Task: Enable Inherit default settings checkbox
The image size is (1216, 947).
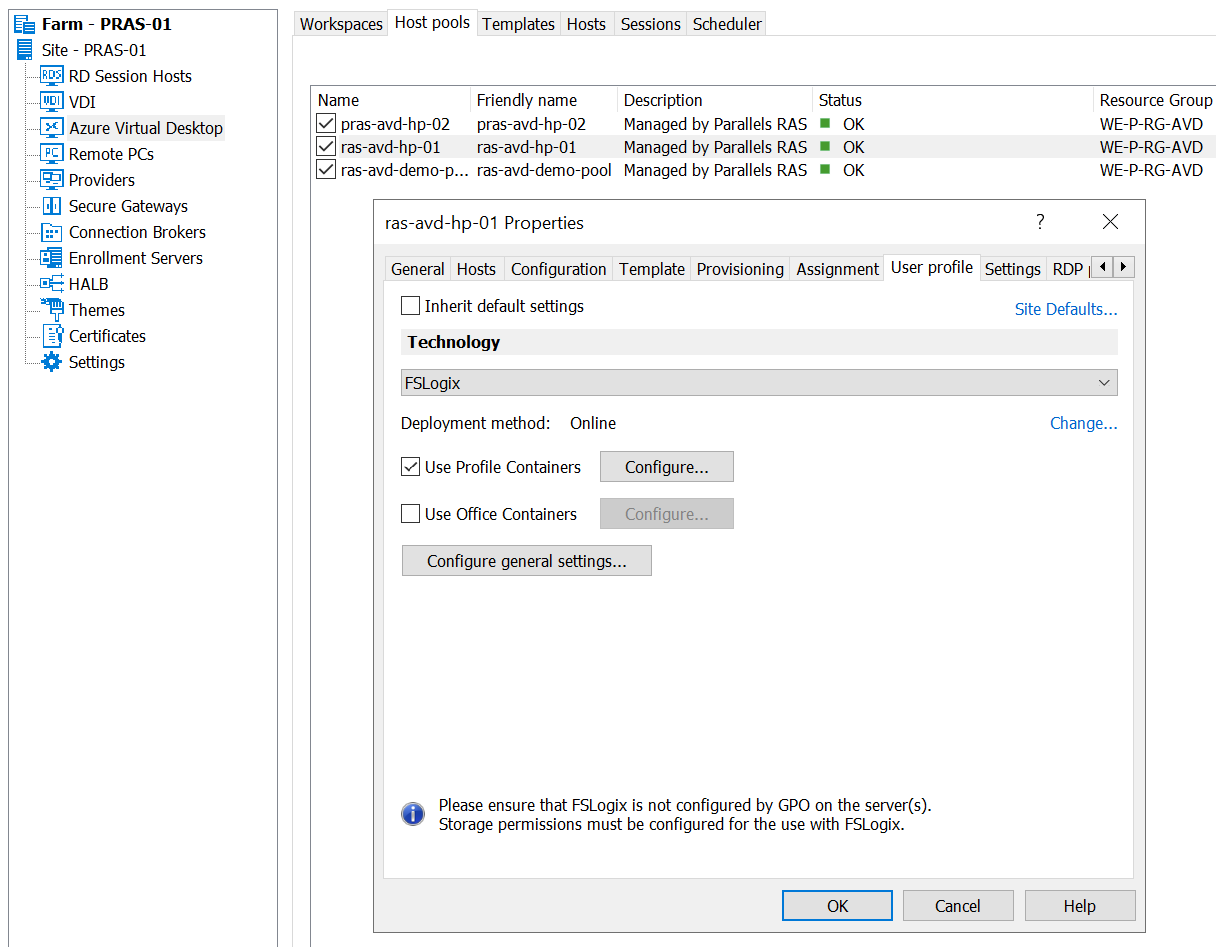Action: click(x=410, y=306)
